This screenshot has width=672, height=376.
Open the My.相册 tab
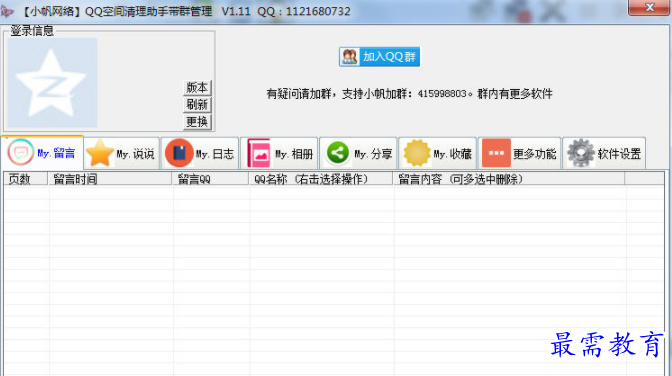pos(279,153)
